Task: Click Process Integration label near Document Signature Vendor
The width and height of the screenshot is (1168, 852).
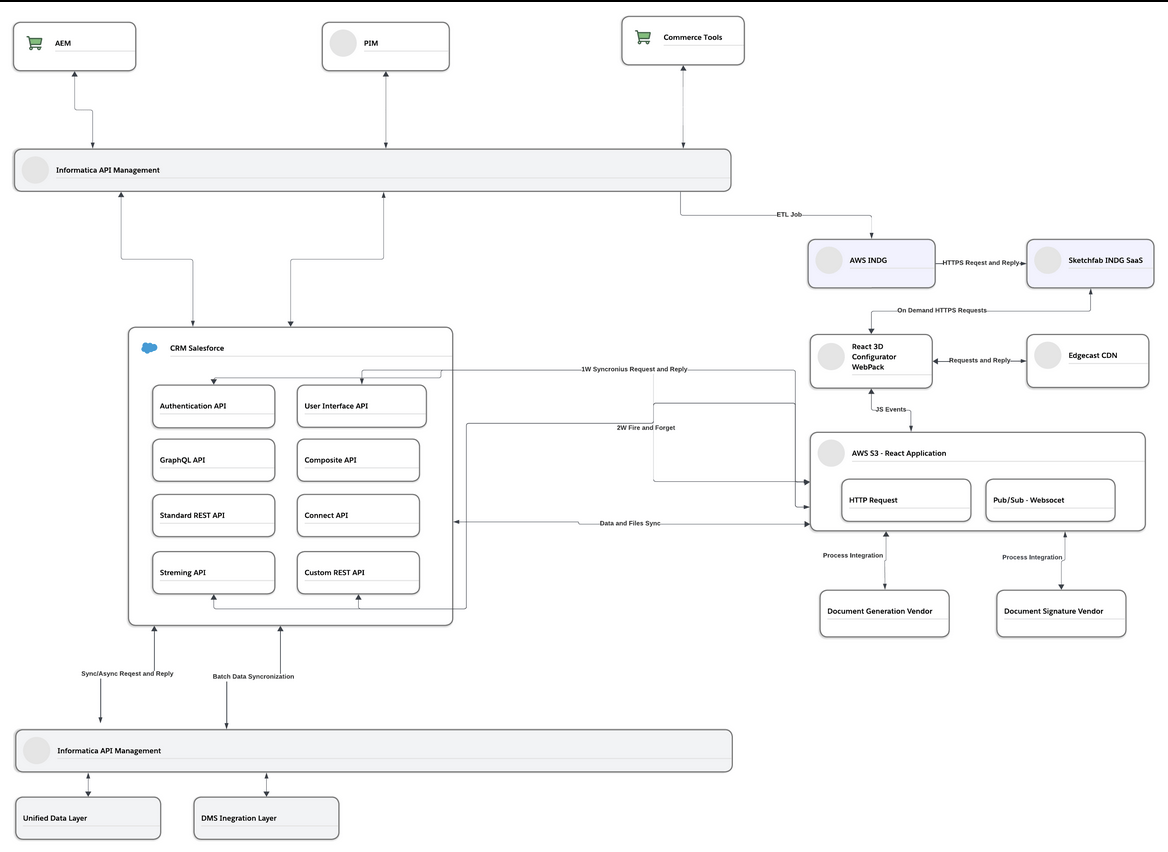Action: point(1032,557)
